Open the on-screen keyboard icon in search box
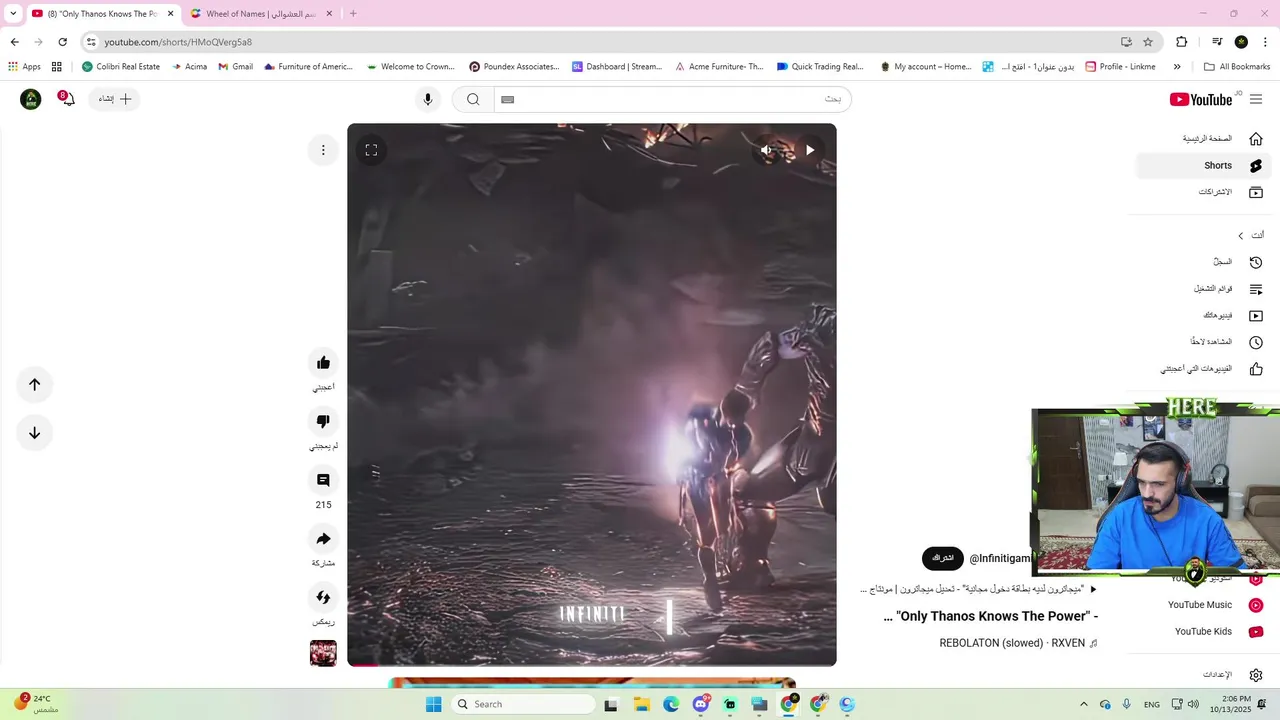The image size is (1280, 720). [507, 99]
